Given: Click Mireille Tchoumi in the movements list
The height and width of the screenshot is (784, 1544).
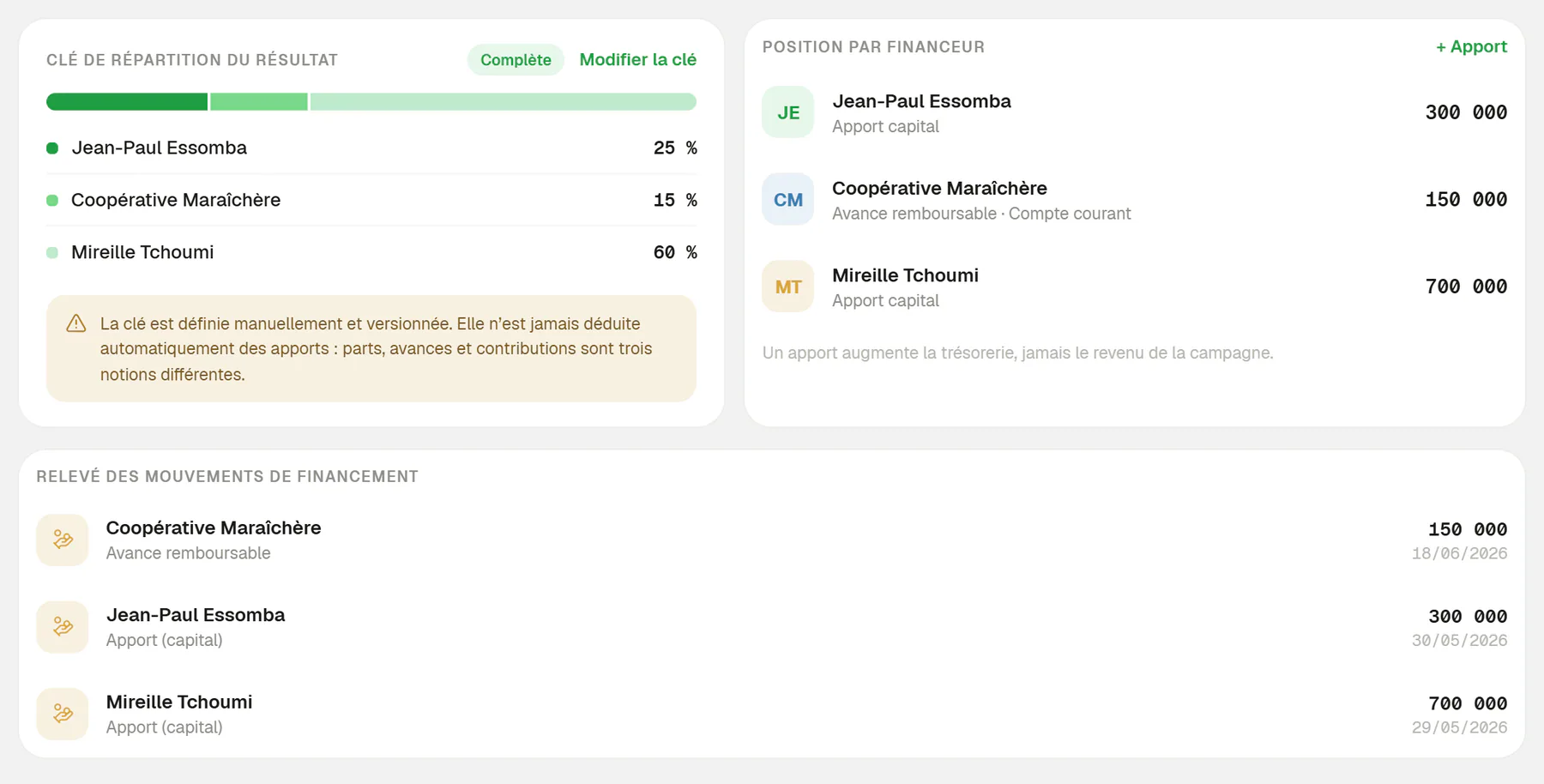Looking at the screenshot, I should click(179, 702).
